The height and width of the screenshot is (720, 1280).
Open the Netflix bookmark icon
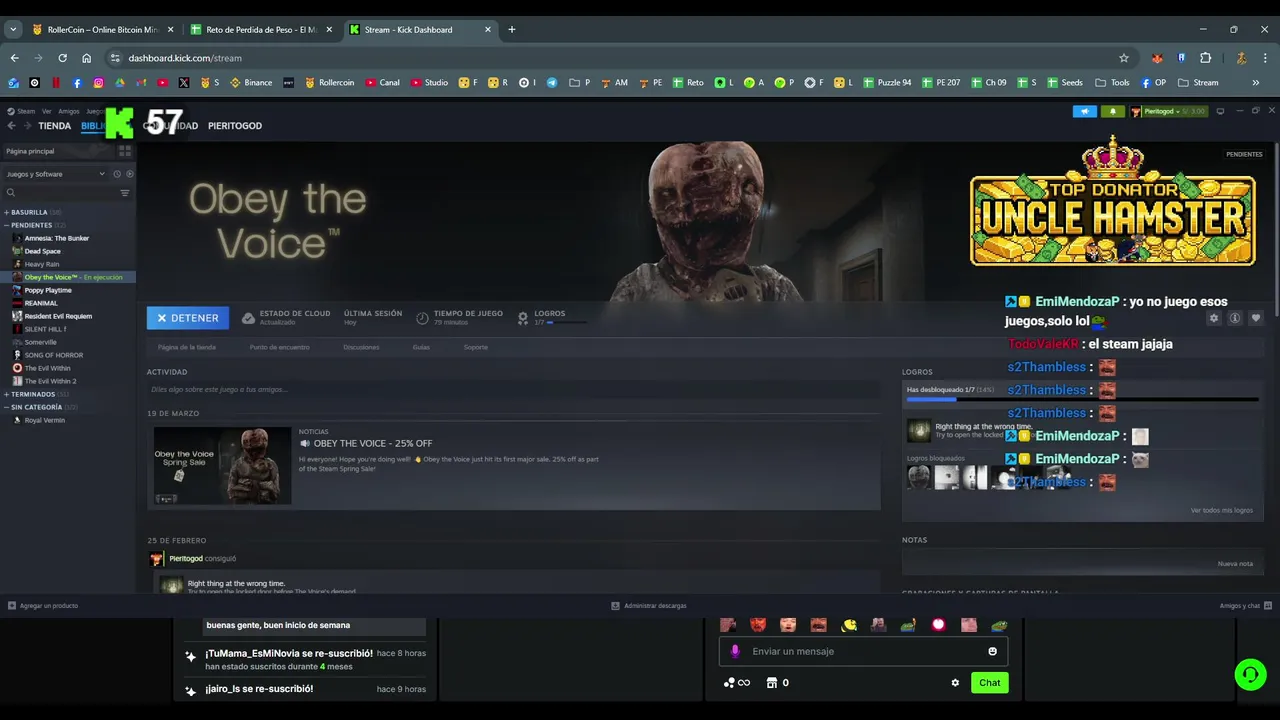click(x=56, y=83)
